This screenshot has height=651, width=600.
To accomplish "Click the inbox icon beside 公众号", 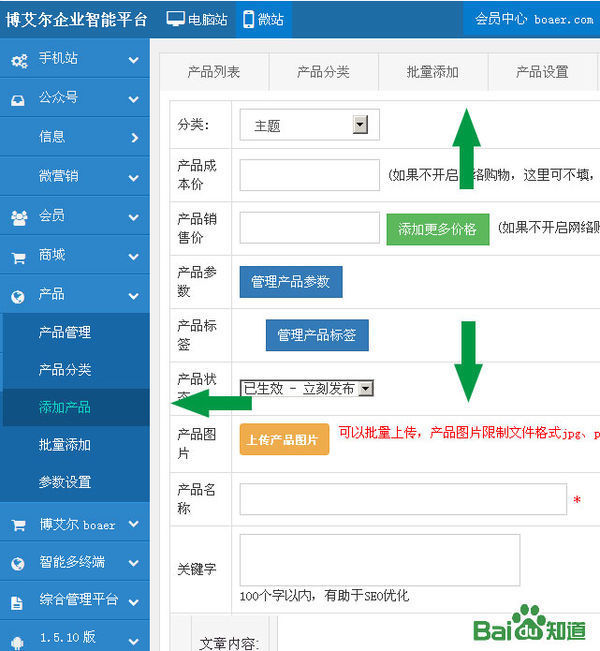I will [x=17, y=100].
